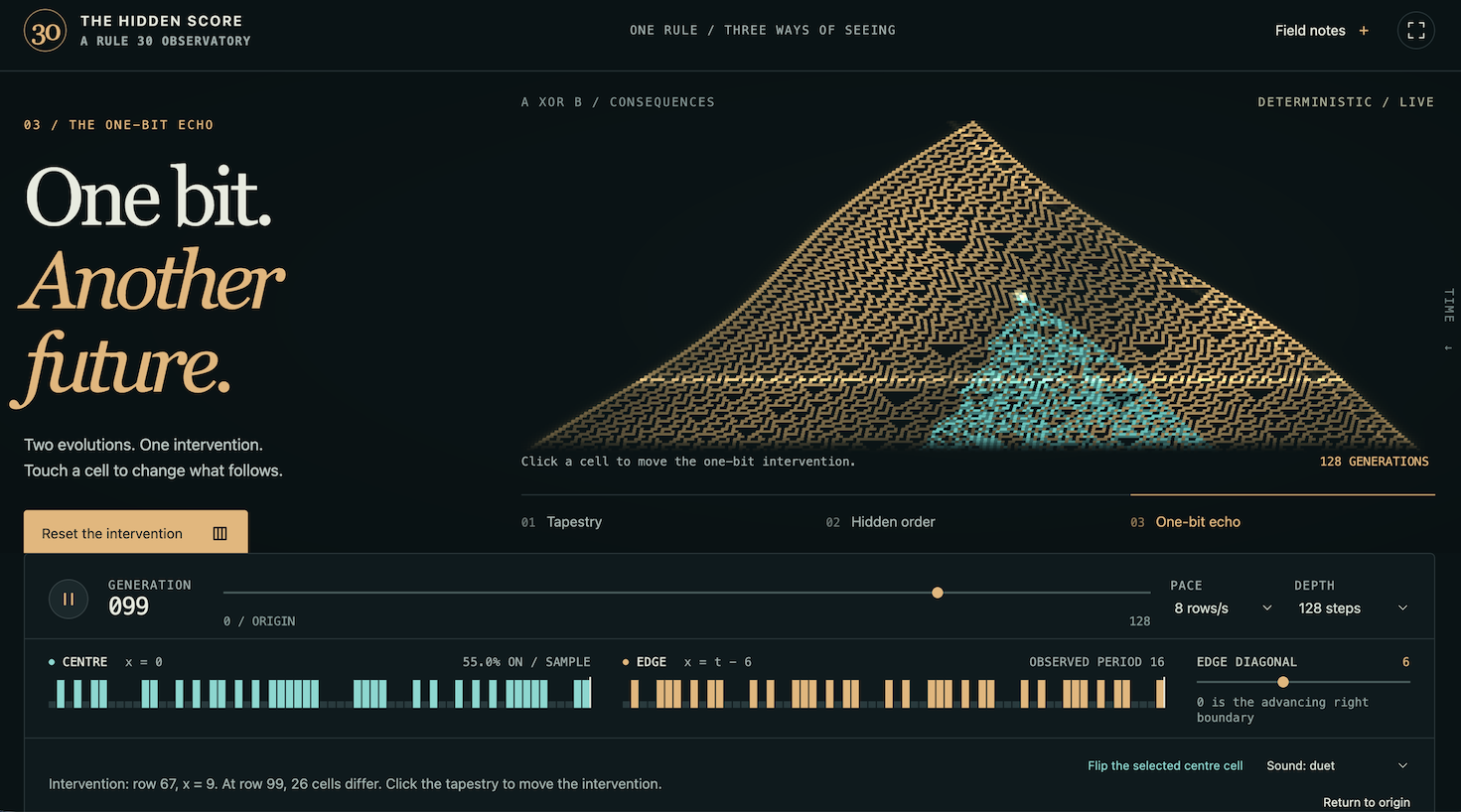Screen dimensions: 1461x812
Task: Expand Field notes with the plus icon
Action: 1364,31
